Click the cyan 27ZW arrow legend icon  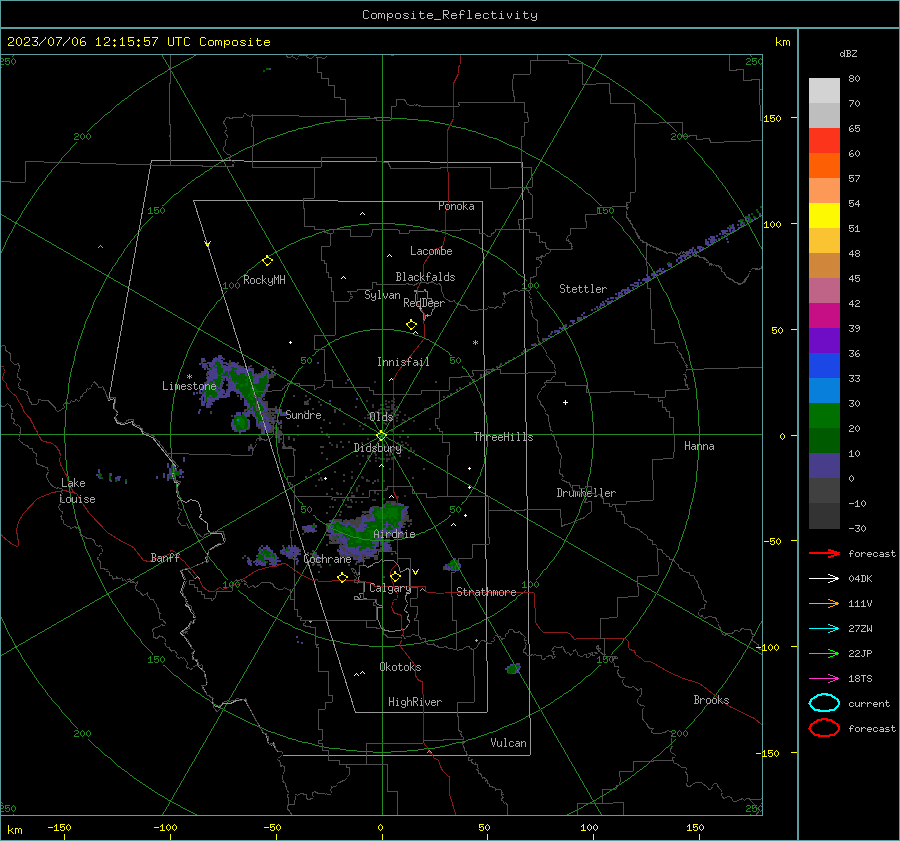click(x=824, y=629)
